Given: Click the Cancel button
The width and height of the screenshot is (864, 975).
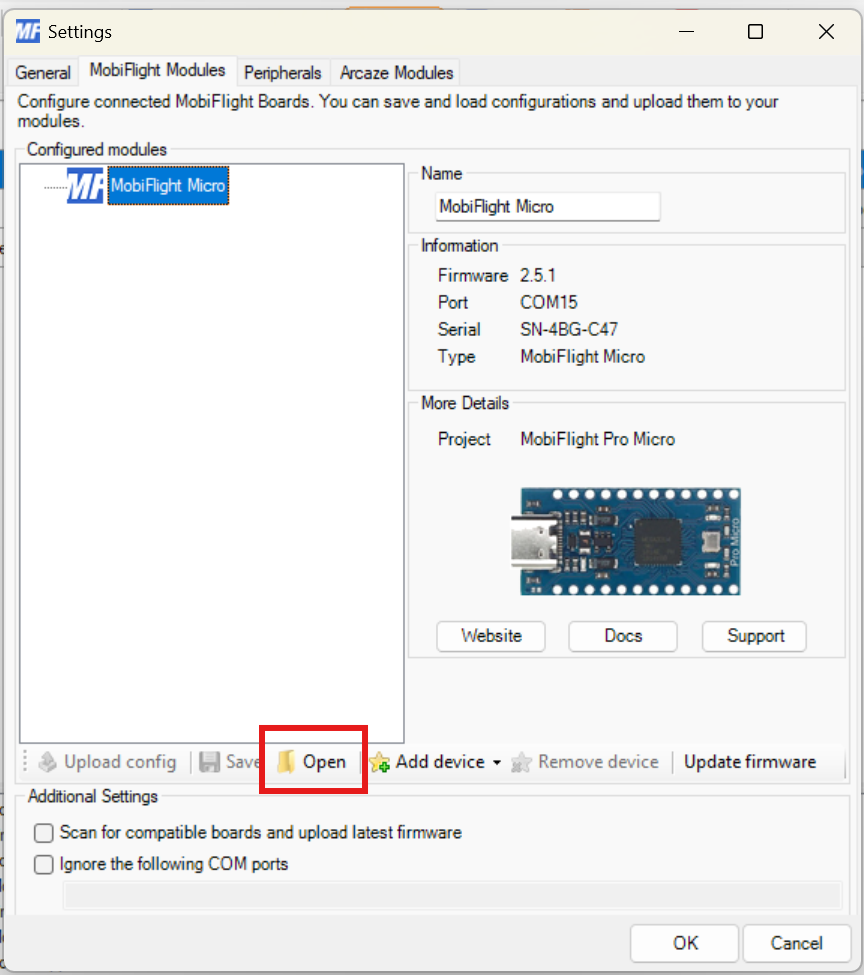Looking at the screenshot, I should pos(797,943).
